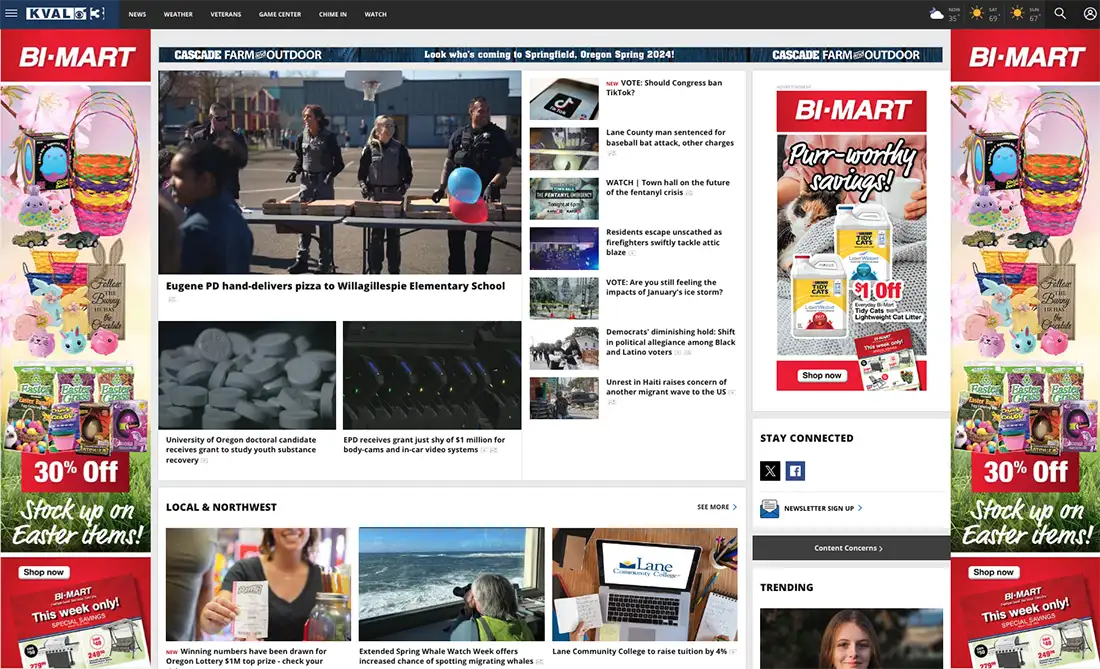Open Lane Community College tuition story
Screen dimensions: 1100x669
640,651
